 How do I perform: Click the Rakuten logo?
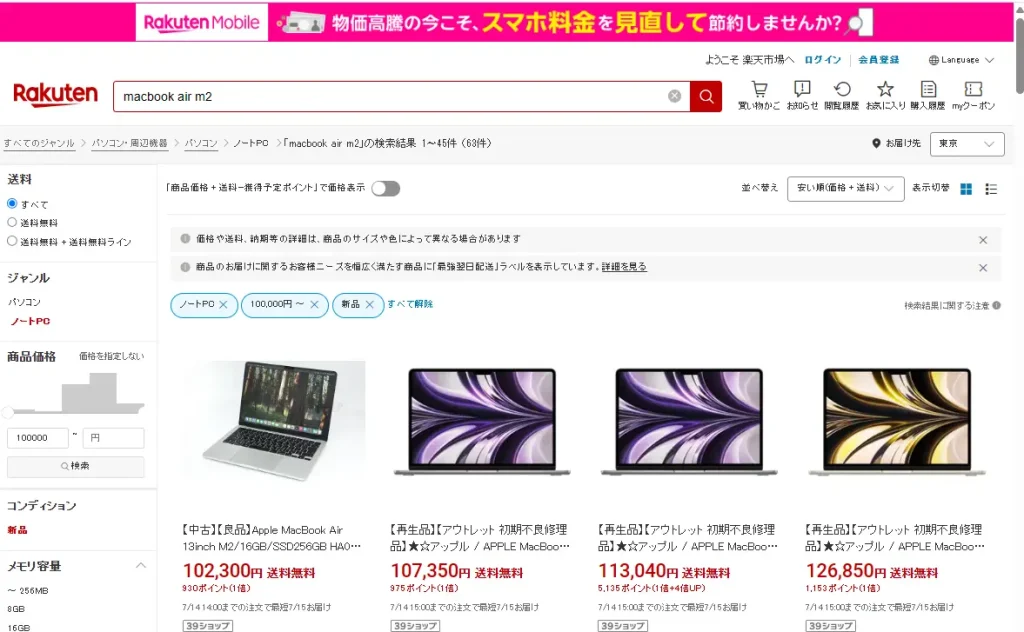(56, 95)
